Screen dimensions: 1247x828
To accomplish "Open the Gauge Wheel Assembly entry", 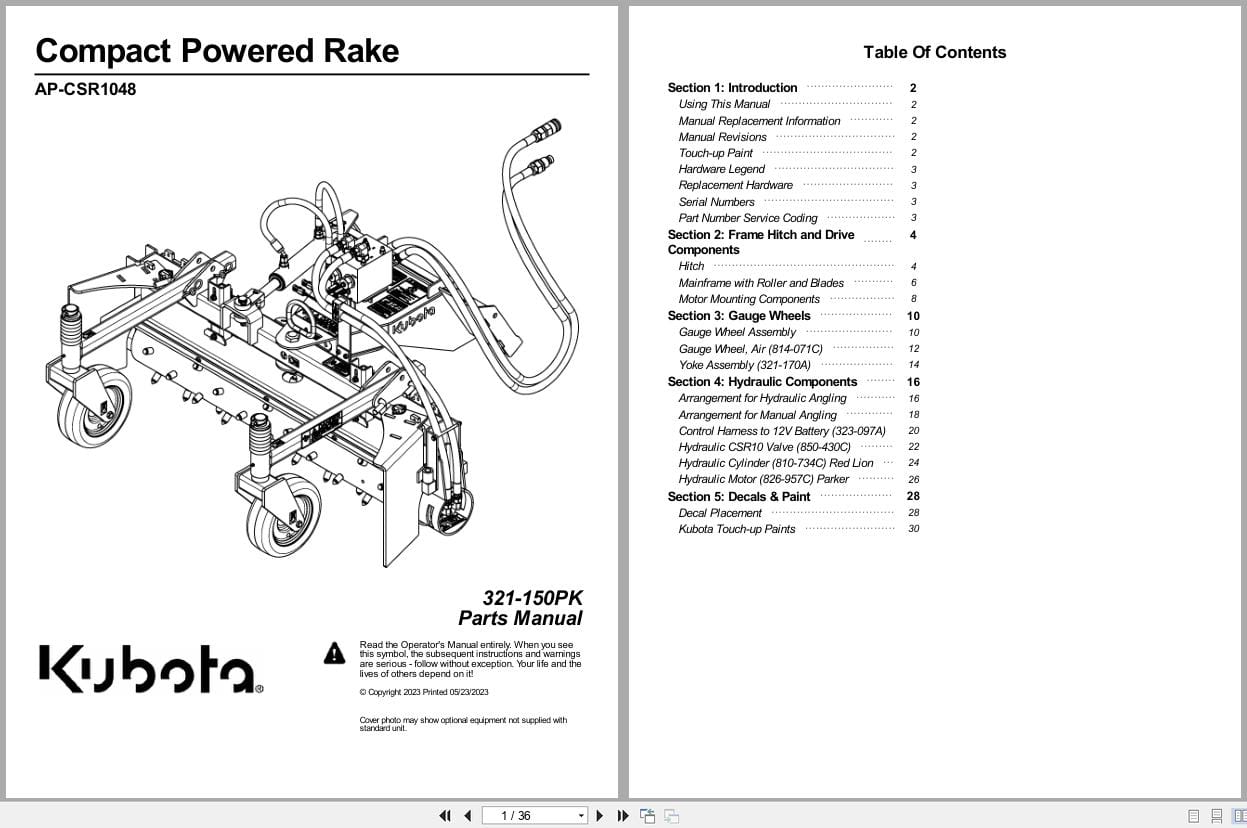I will (737, 332).
